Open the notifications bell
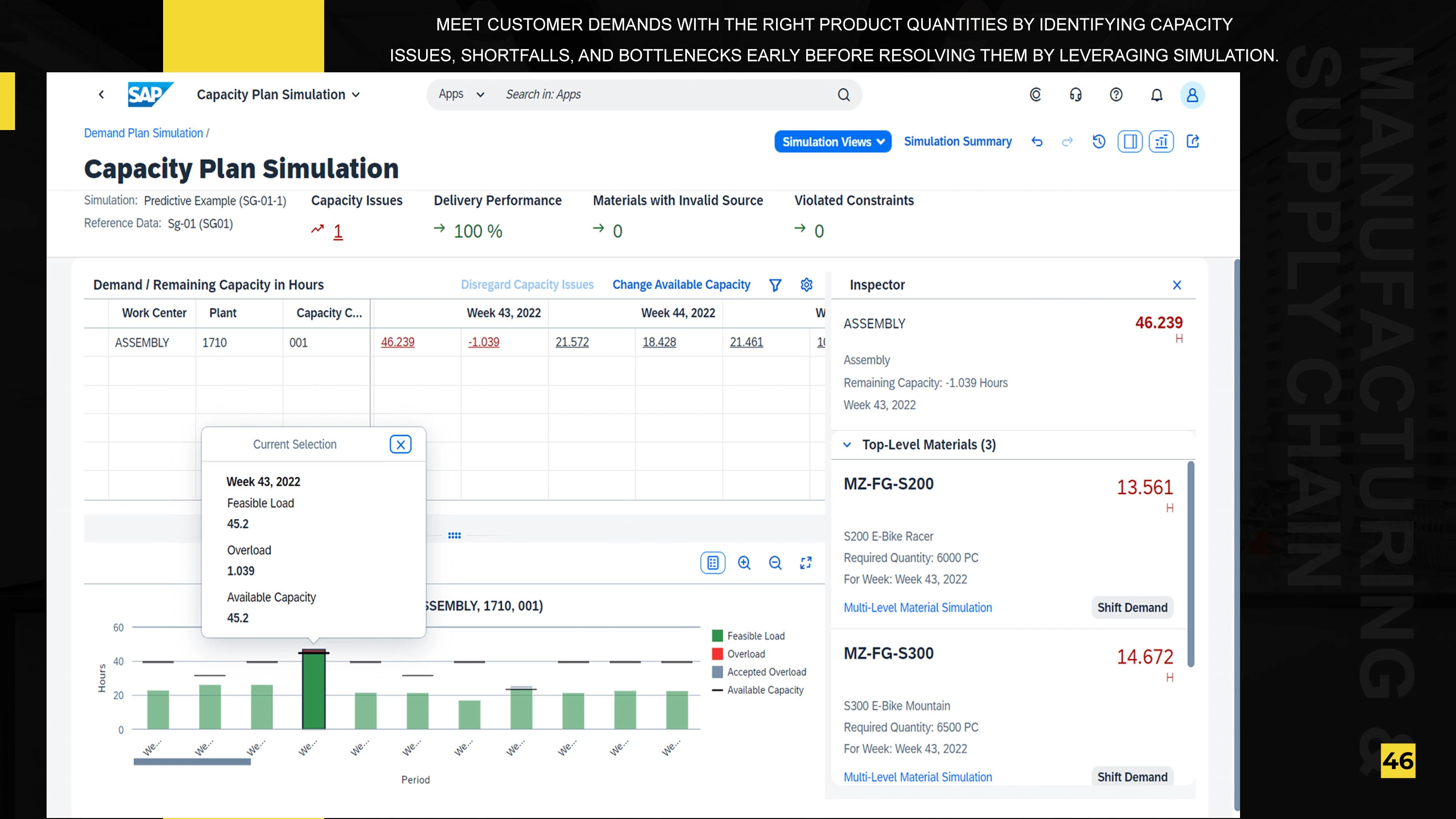The image size is (1456, 819). (x=1157, y=95)
